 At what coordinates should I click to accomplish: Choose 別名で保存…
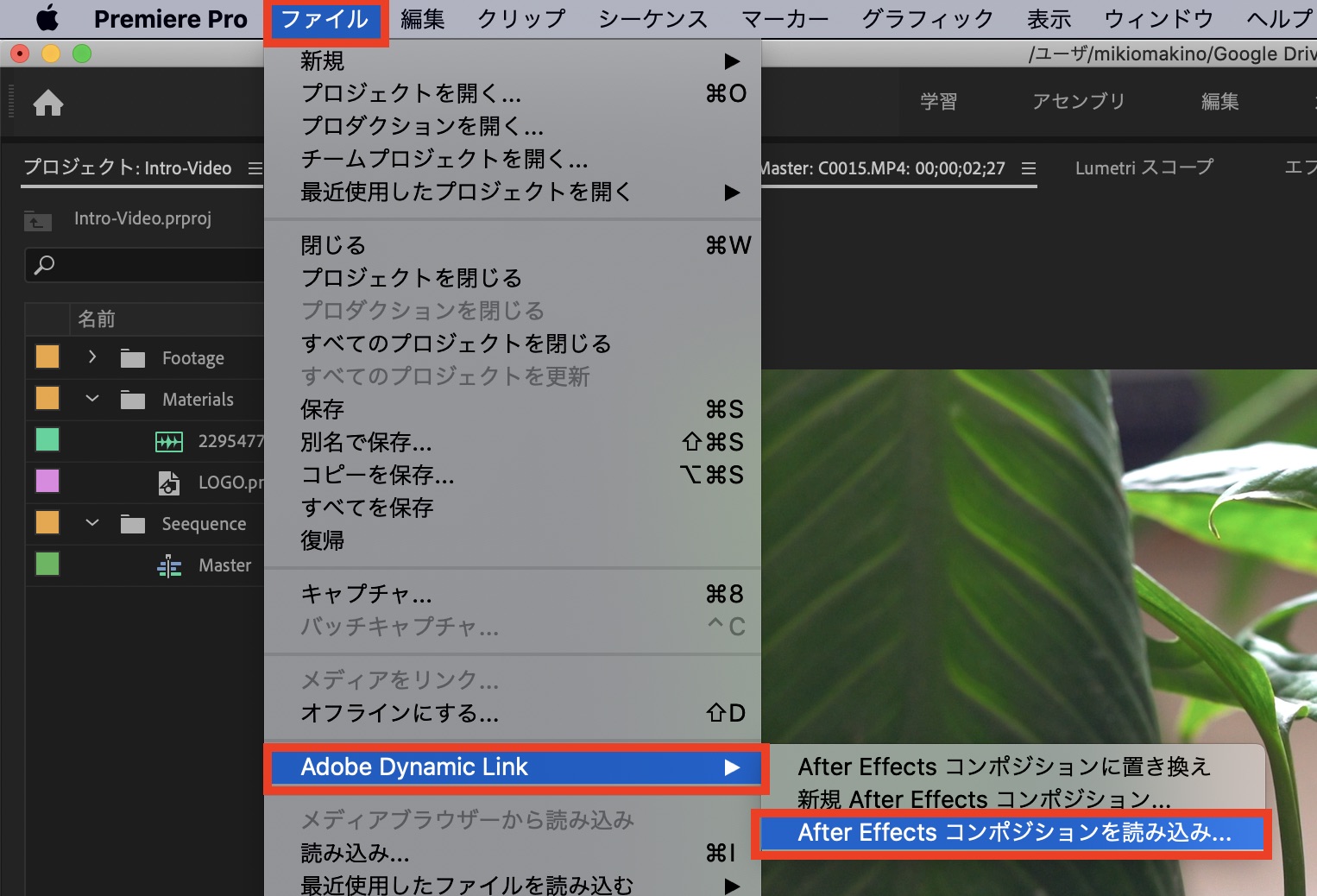[513, 442]
